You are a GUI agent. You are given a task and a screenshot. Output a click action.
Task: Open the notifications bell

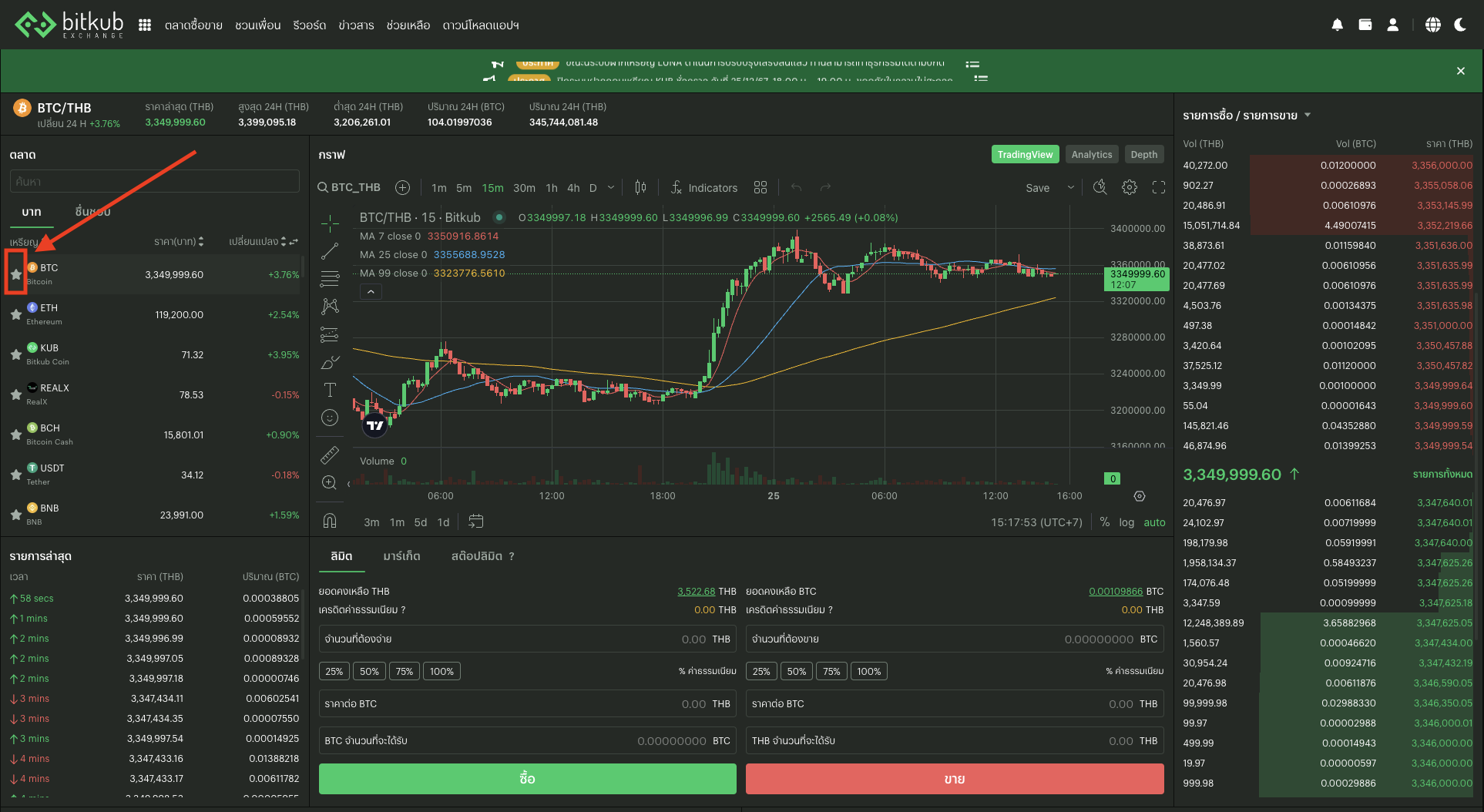click(x=1337, y=25)
